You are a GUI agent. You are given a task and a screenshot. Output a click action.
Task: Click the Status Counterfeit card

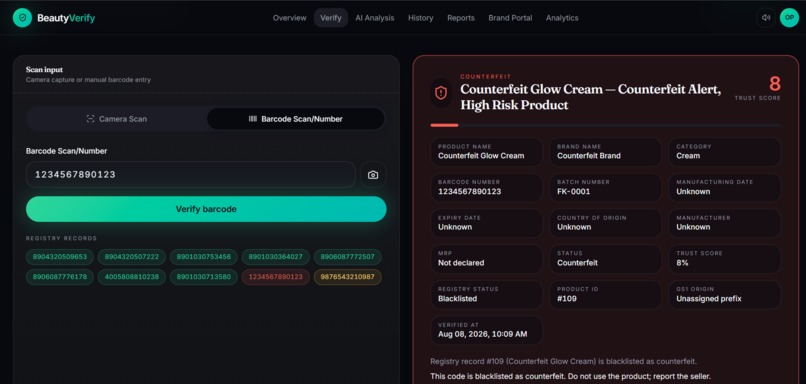(x=606, y=259)
